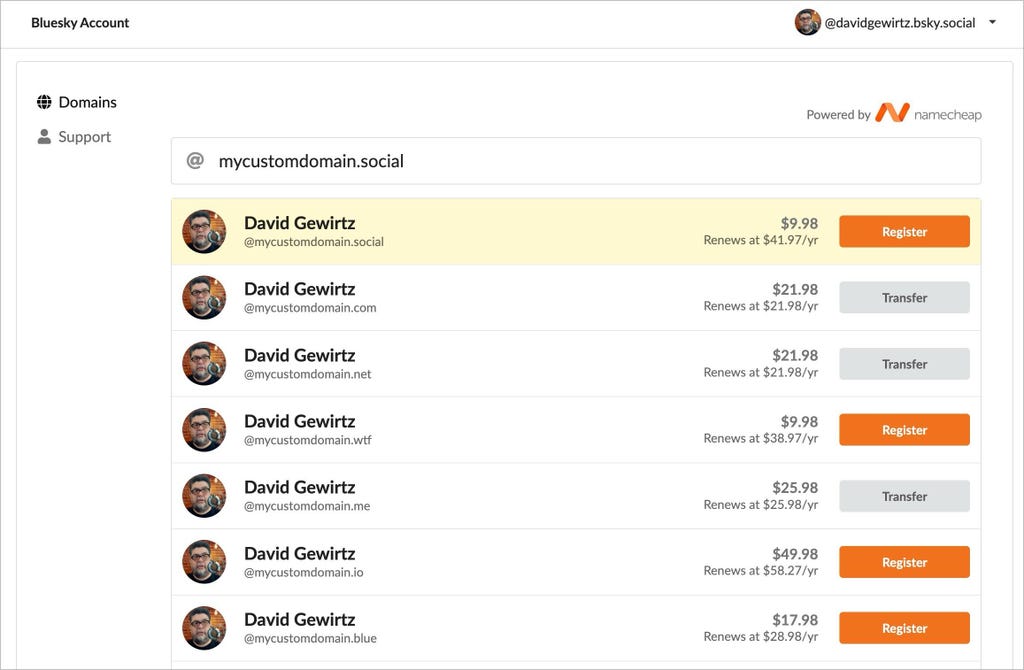Click the @mycustomdomain.social handle text
The height and width of the screenshot is (670, 1024).
314,242
